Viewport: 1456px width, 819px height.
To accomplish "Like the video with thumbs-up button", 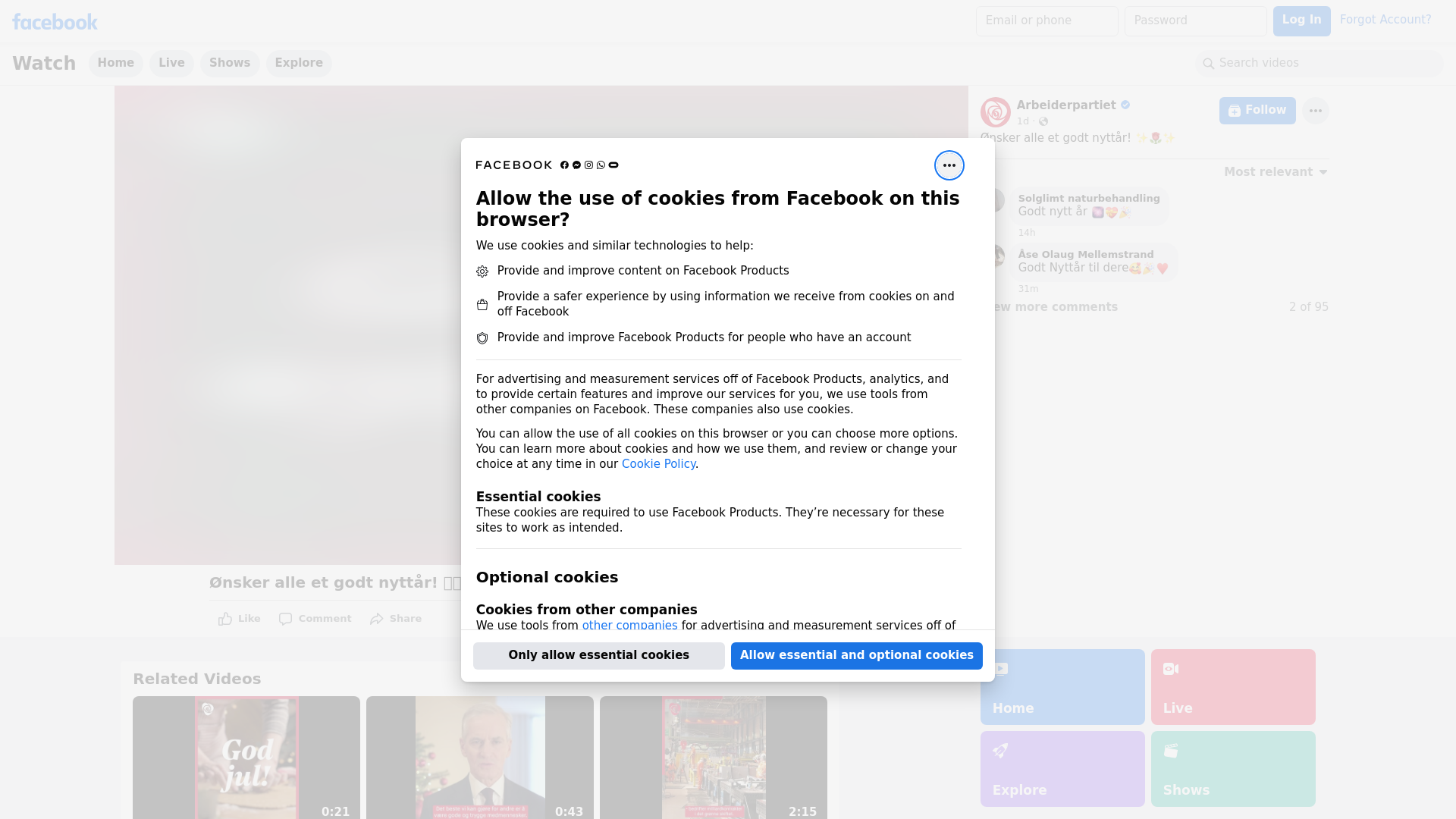I will (x=239, y=619).
